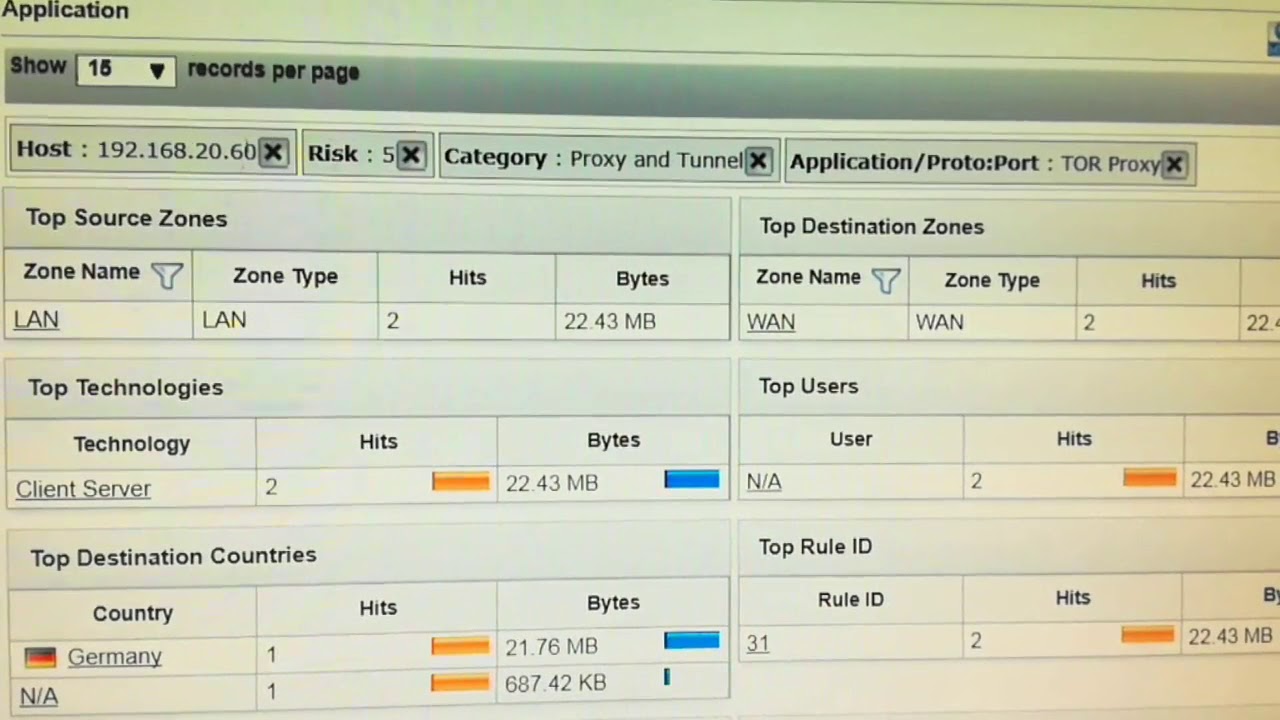The width and height of the screenshot is (1280, 720).
Task: Click Hits header in Top Users
Action: [1074, 438]
